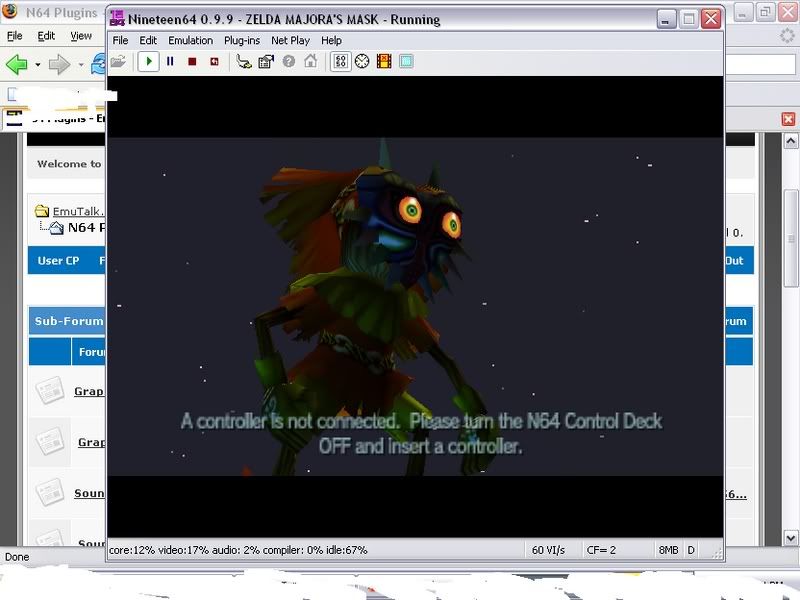Click first Grap... forum link
Image resolution: width=800 pixels, height=600 pixels.
pos(89,391)
